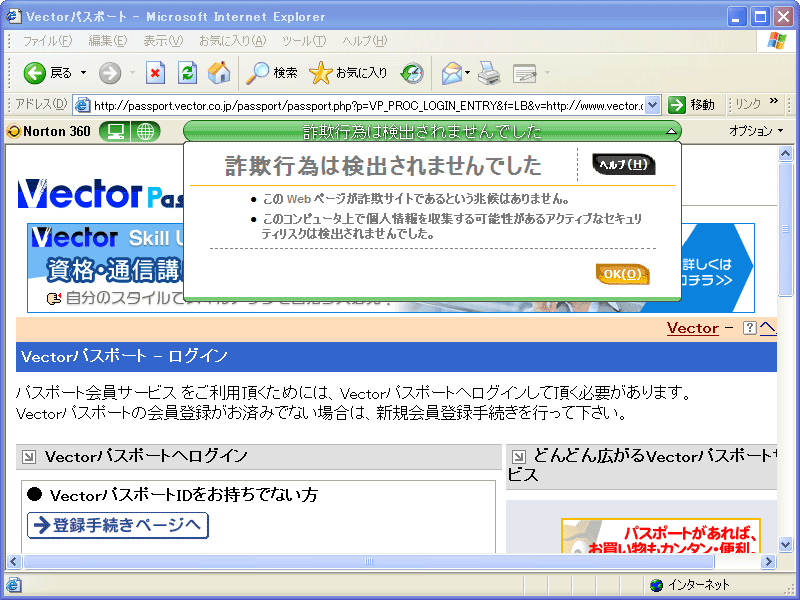Refresh the page with the green arrows icon
Screen dimensions: 800x600
click(x=187, y=73)
